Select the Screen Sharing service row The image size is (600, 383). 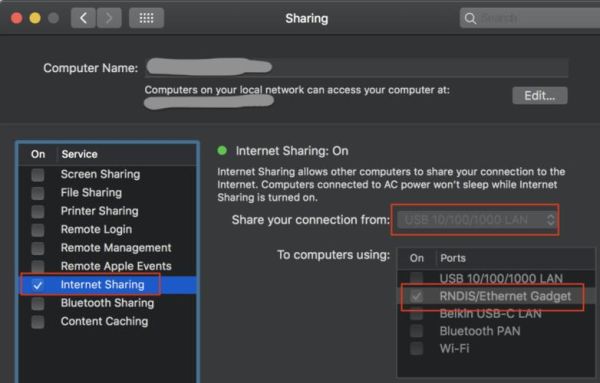tap(107, 174)
